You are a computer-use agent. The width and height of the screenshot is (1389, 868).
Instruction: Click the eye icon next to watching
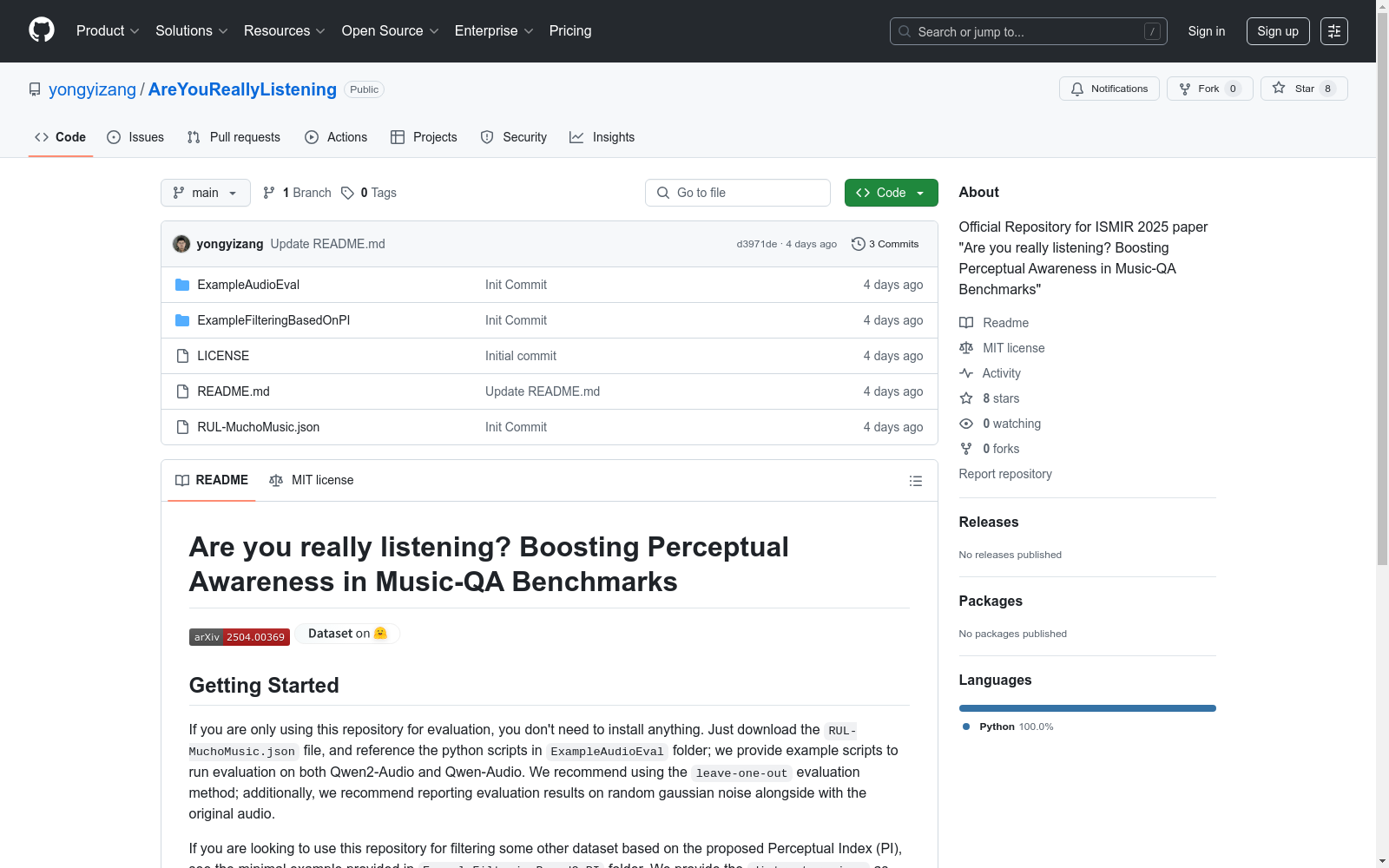point(966,424)
